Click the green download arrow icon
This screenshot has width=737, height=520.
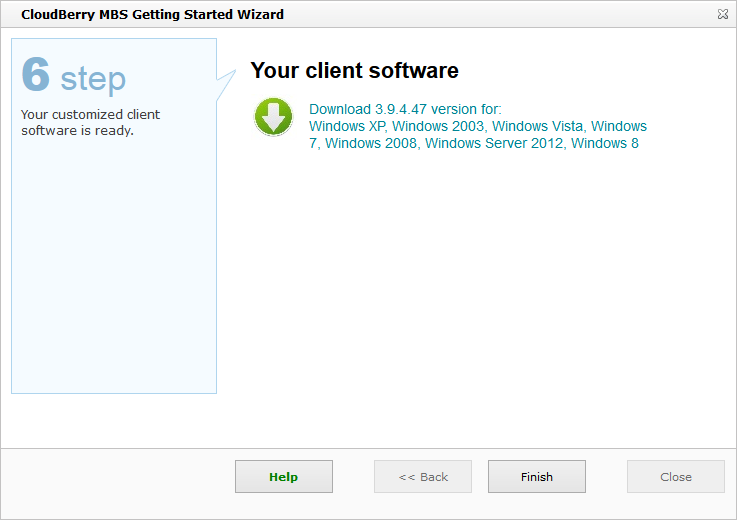click(273, 117)
